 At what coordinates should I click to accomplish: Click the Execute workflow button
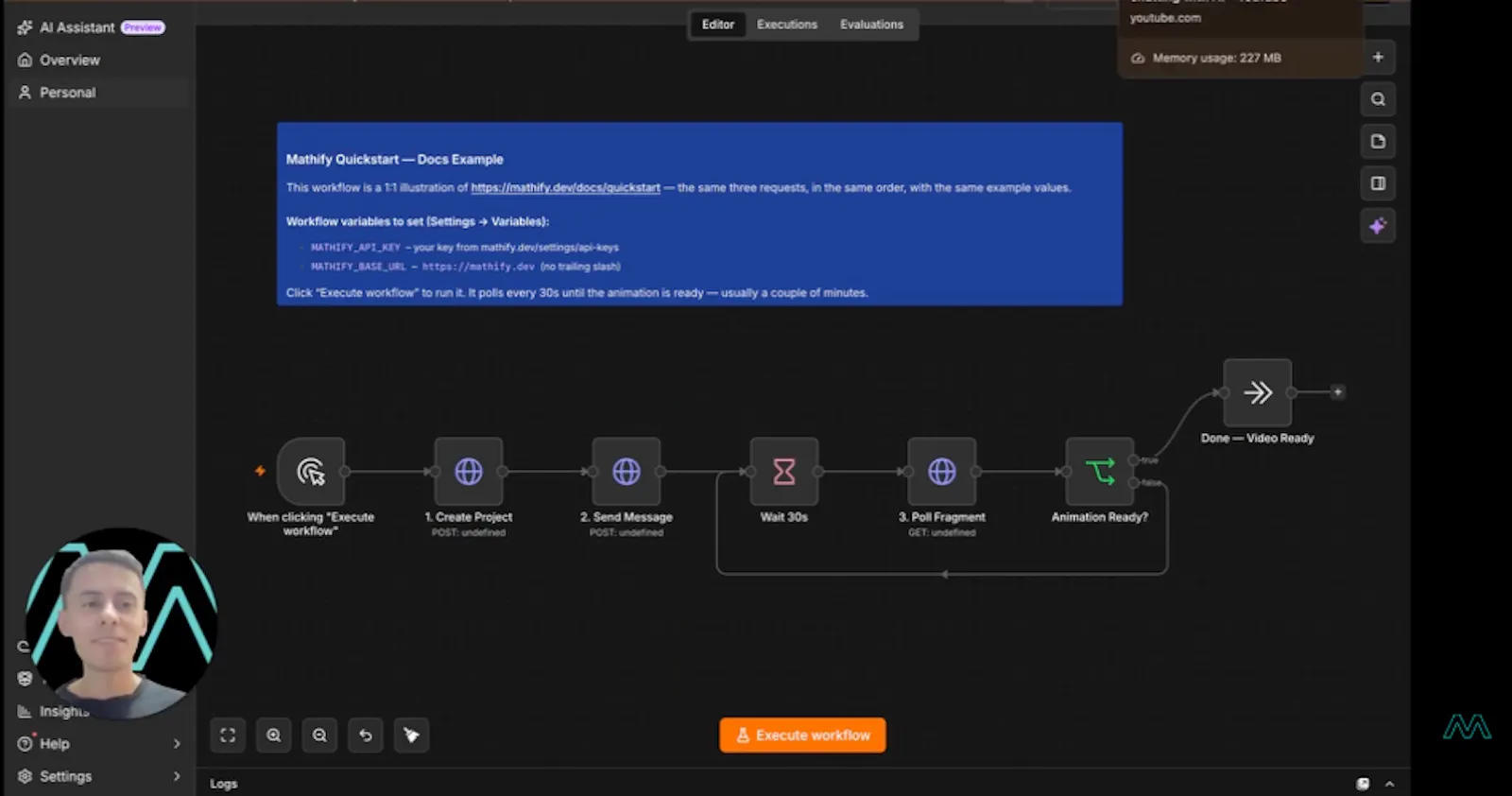[802, 735]
